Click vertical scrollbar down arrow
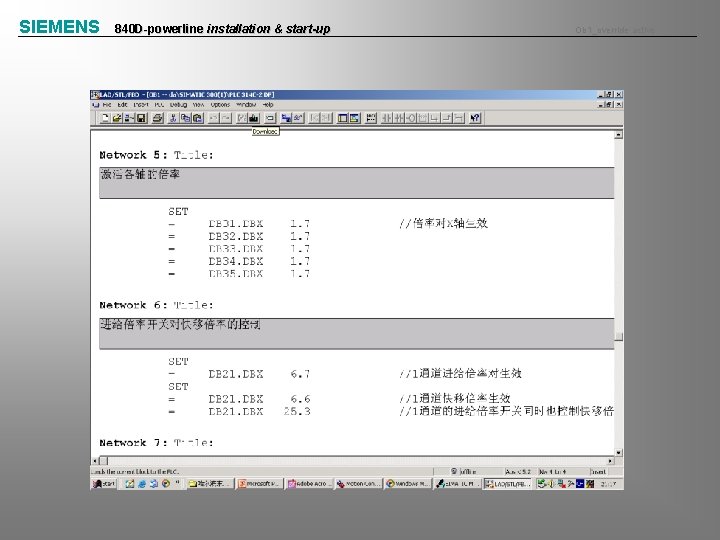 tap(619, 452)
